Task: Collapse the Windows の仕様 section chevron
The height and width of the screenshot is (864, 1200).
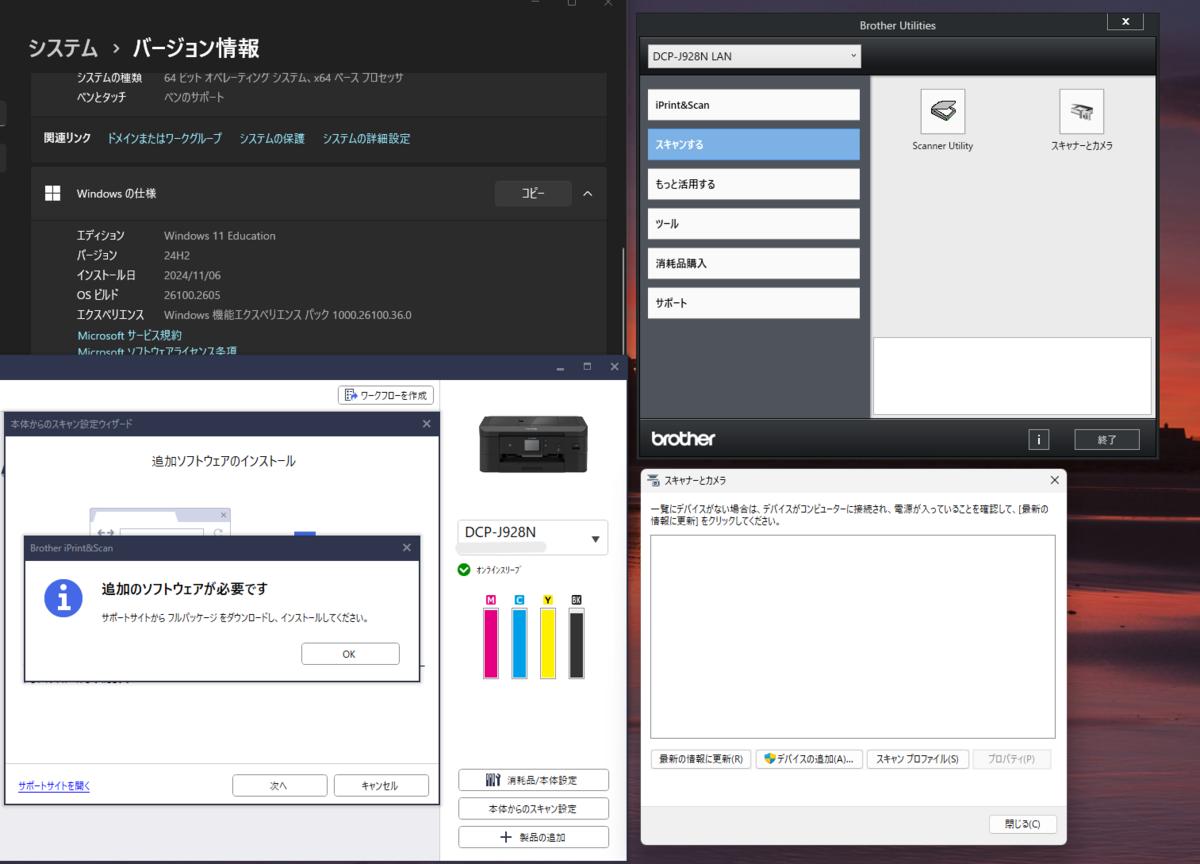Action: point(588,194)
